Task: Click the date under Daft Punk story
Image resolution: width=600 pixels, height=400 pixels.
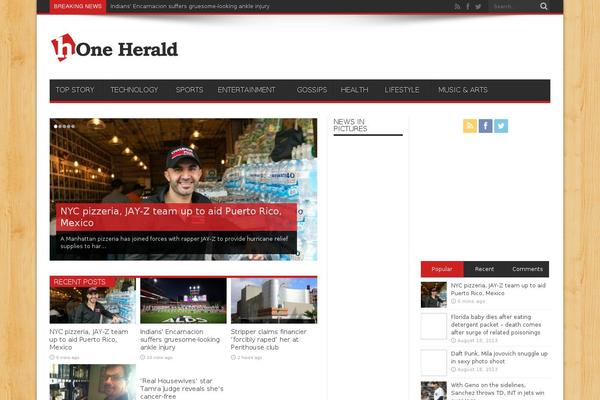Action: pyautogui.click(x=478, y=370)
